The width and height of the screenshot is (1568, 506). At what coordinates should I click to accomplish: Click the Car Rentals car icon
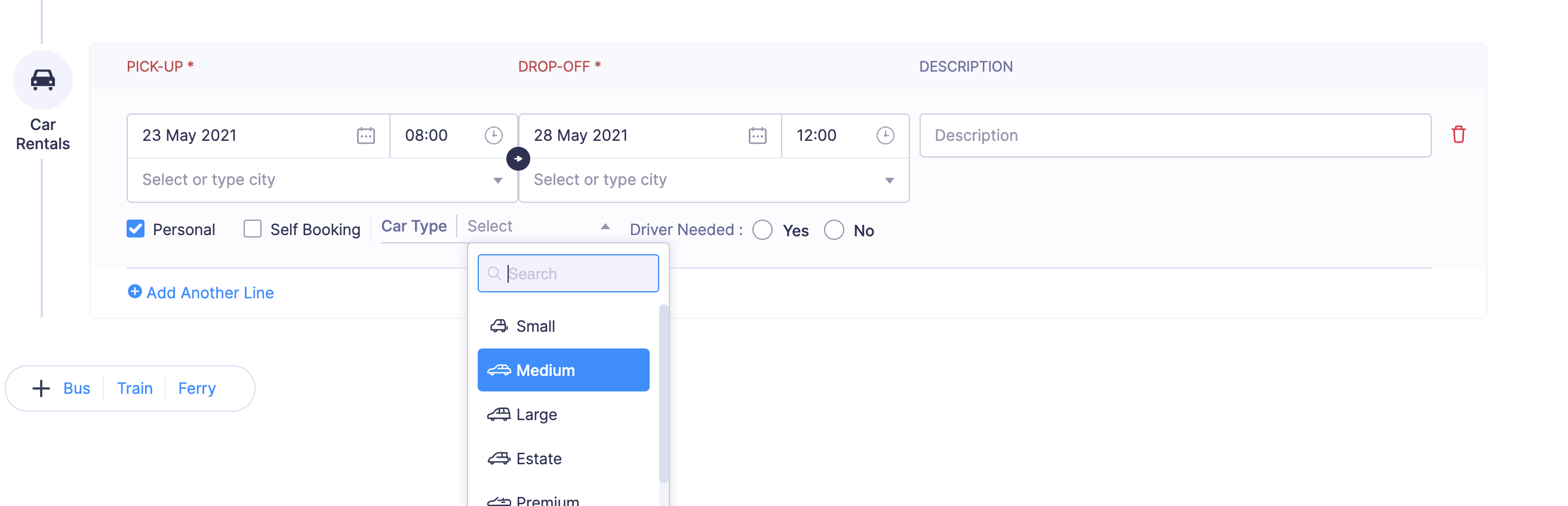coord(42,80)
